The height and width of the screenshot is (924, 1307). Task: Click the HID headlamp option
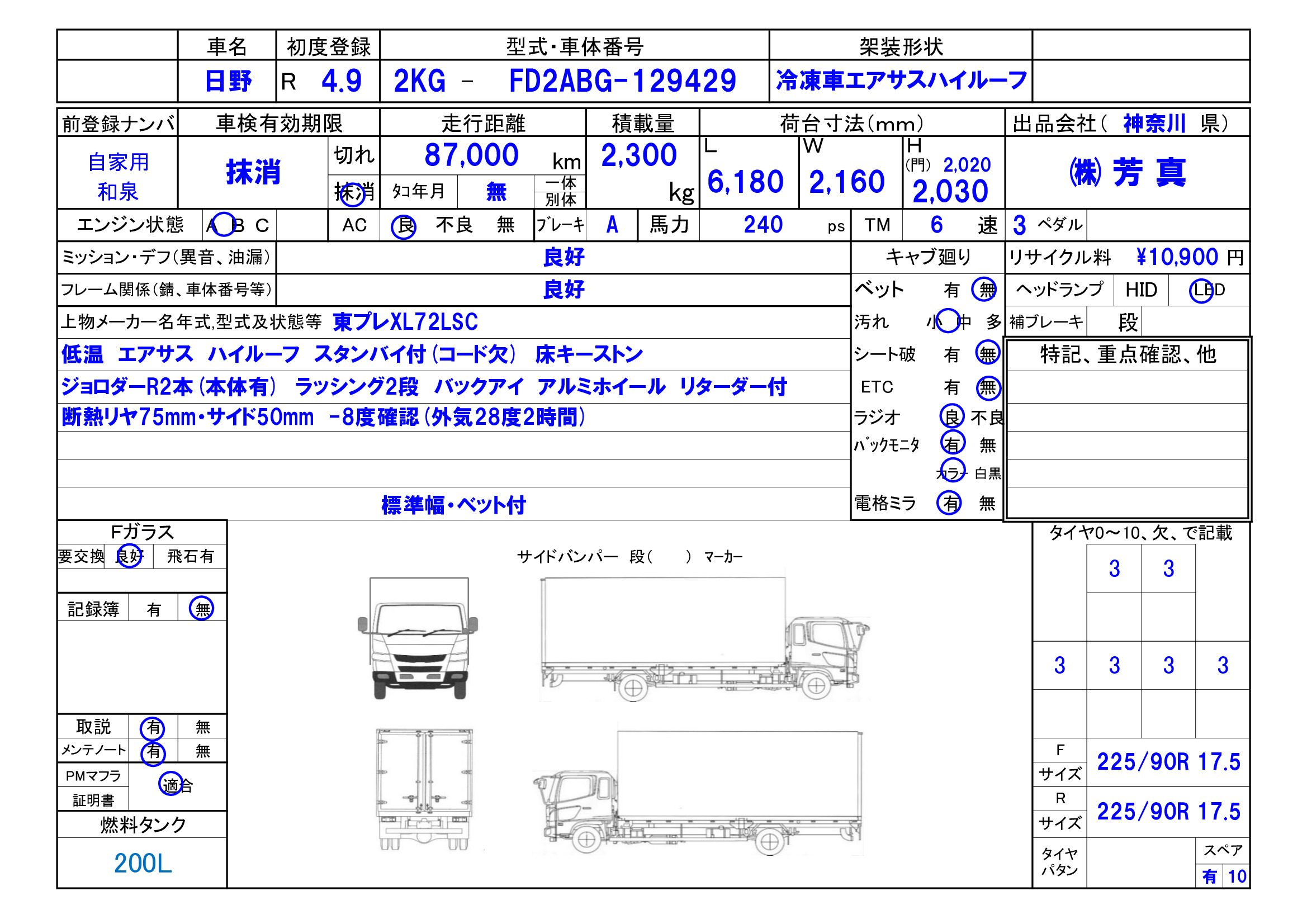point(1141,290)
